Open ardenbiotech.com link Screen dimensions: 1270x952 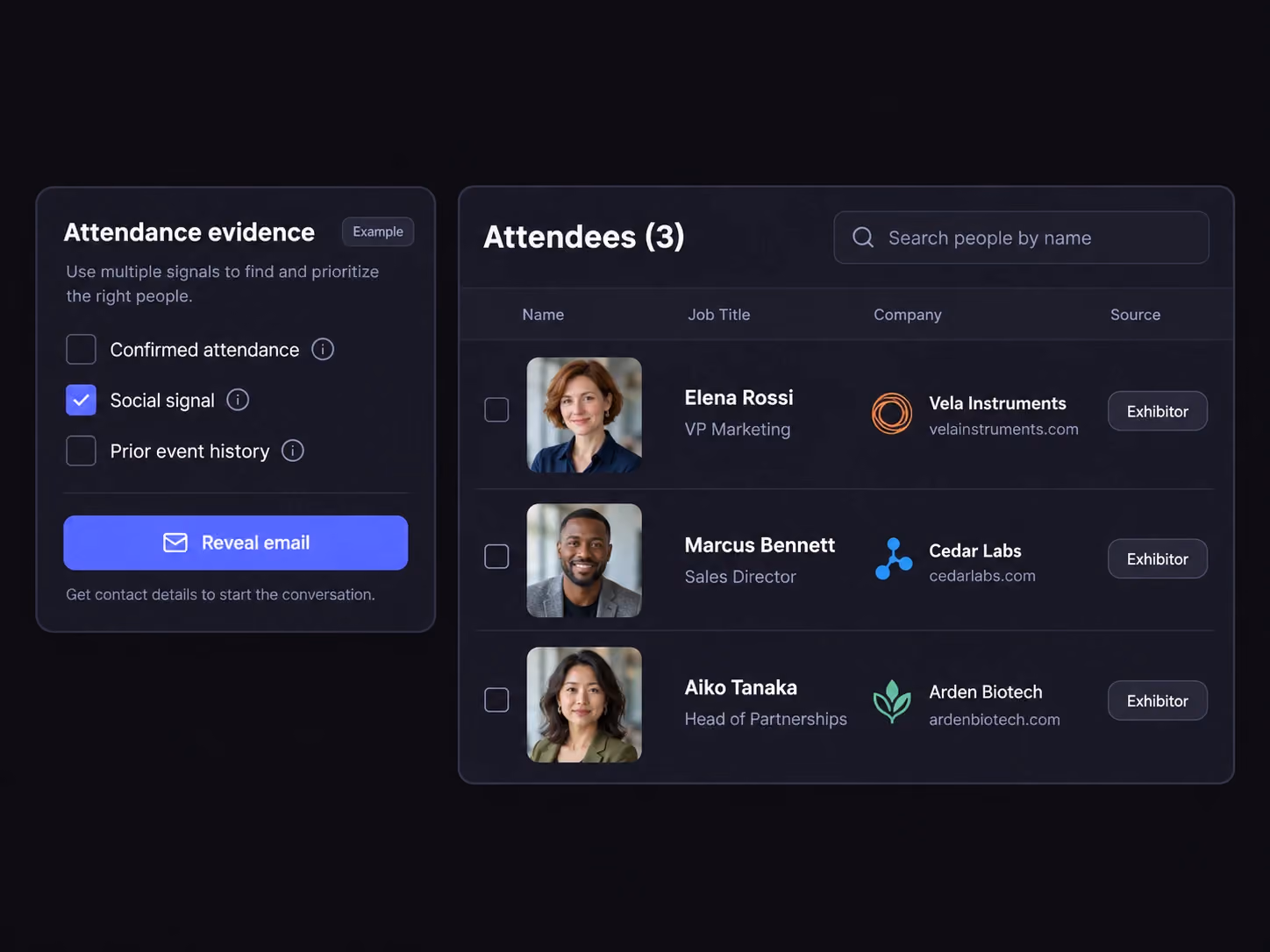(995, 720)
